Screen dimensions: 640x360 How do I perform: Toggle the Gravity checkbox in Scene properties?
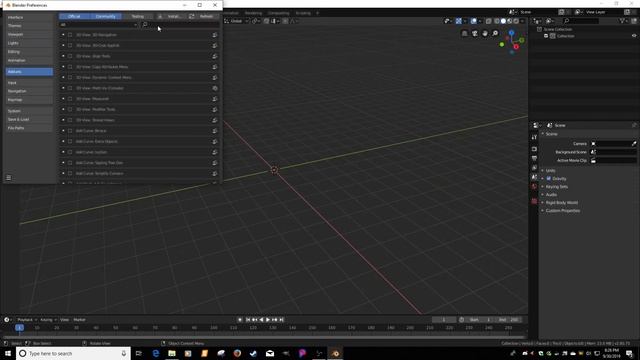549,179
